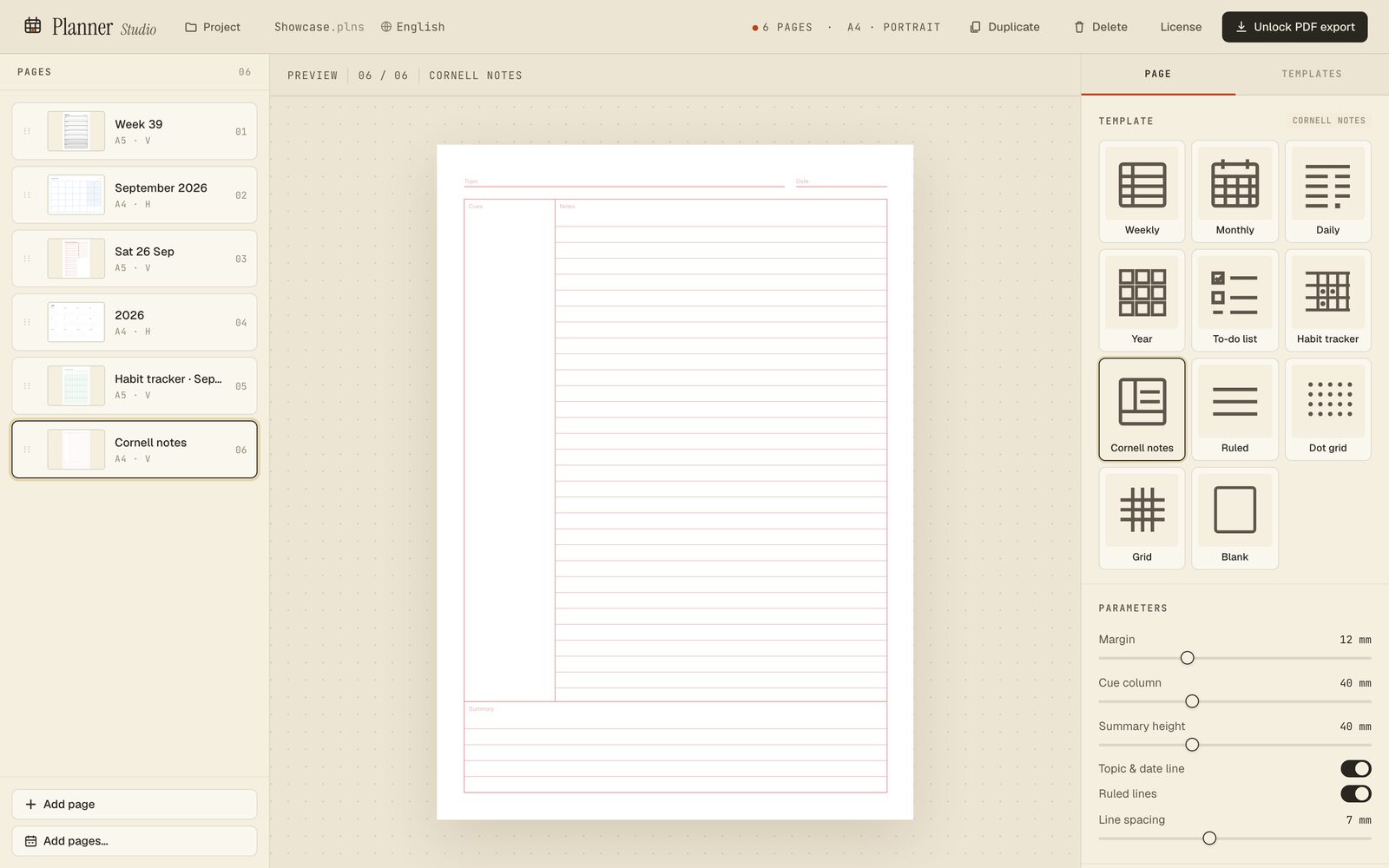Image resolution: width=1389 pixels, height=868 pixels.
Task: Select the 2026 year page
Action: tap(135, 322)
